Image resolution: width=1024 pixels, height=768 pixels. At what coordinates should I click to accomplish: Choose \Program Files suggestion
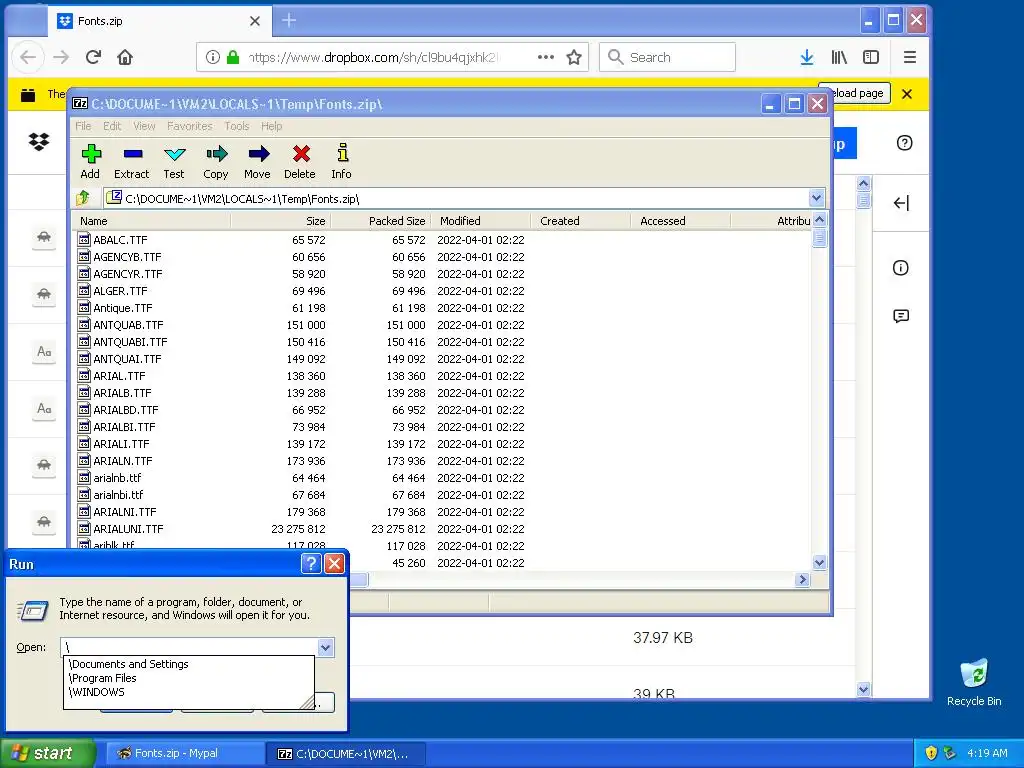coord(189,678)
